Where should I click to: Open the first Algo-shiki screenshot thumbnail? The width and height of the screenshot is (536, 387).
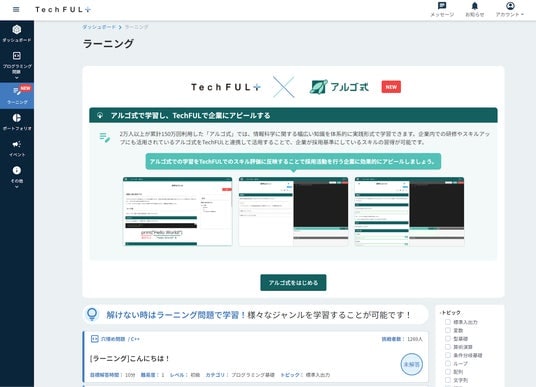(x=177, y=211)
